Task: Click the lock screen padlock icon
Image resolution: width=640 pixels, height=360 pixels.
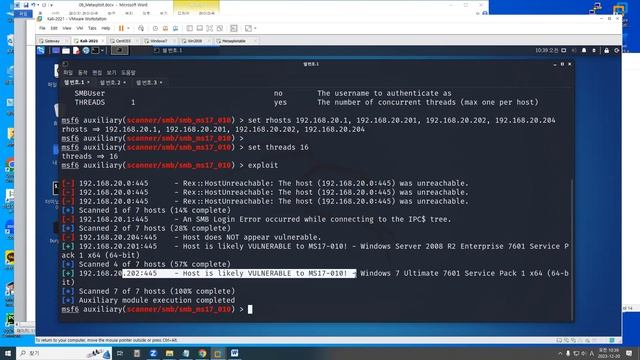Action: [x=607, y=51]
